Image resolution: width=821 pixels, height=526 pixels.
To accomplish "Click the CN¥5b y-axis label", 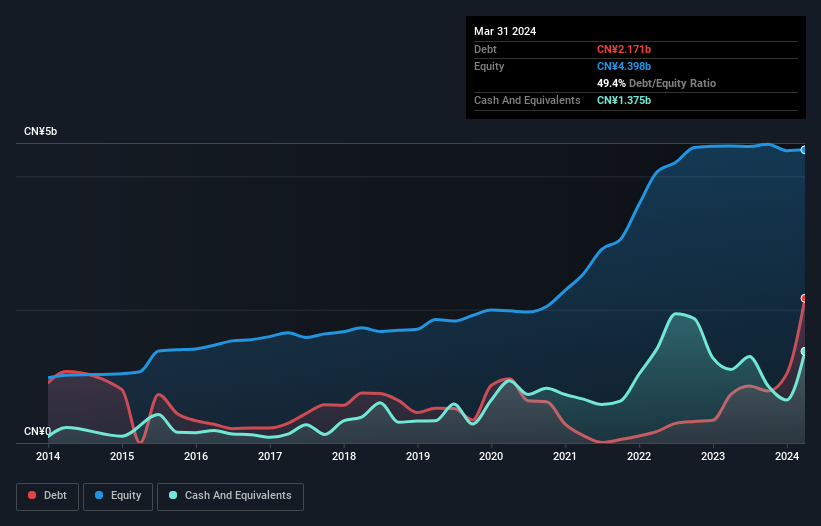I will click(x=40, y=131).
